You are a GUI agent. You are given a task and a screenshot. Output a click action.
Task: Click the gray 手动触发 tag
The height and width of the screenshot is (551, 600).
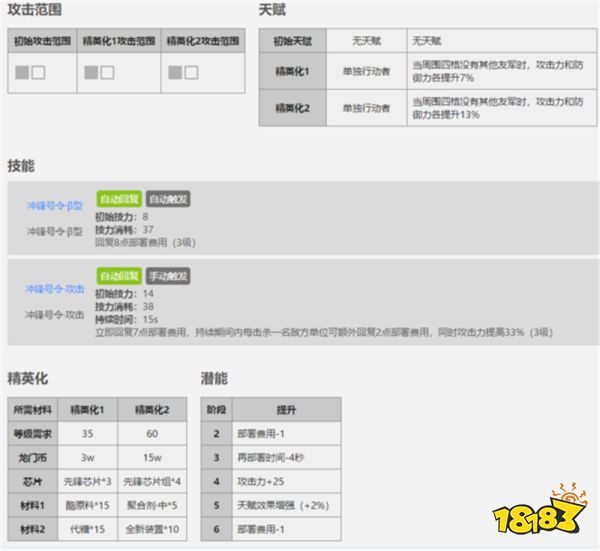point(168,276)
